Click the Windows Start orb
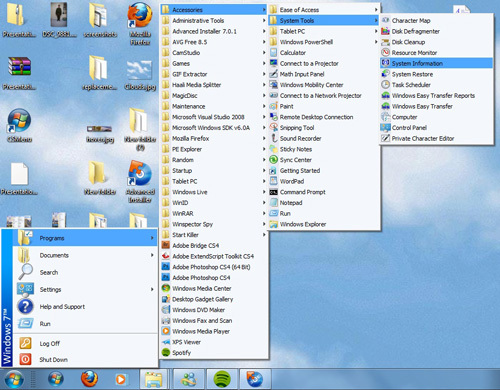 point(14,379)
